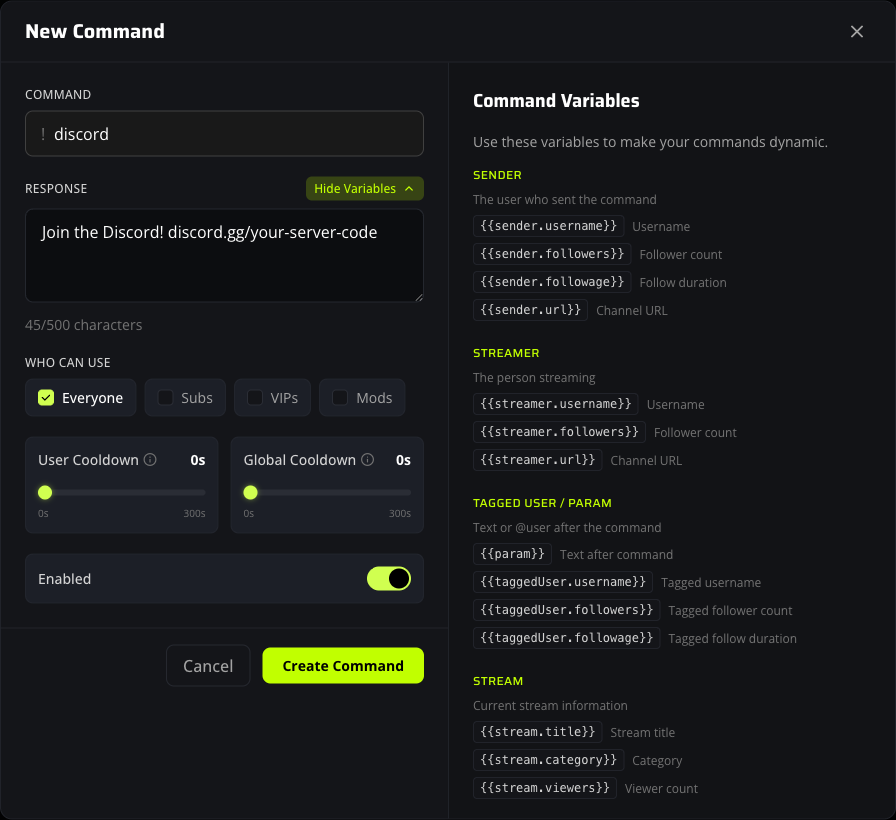
Task: Insert the {{streamer.followers}} variable
Action: pyautogui.click(x=559, y=432)
